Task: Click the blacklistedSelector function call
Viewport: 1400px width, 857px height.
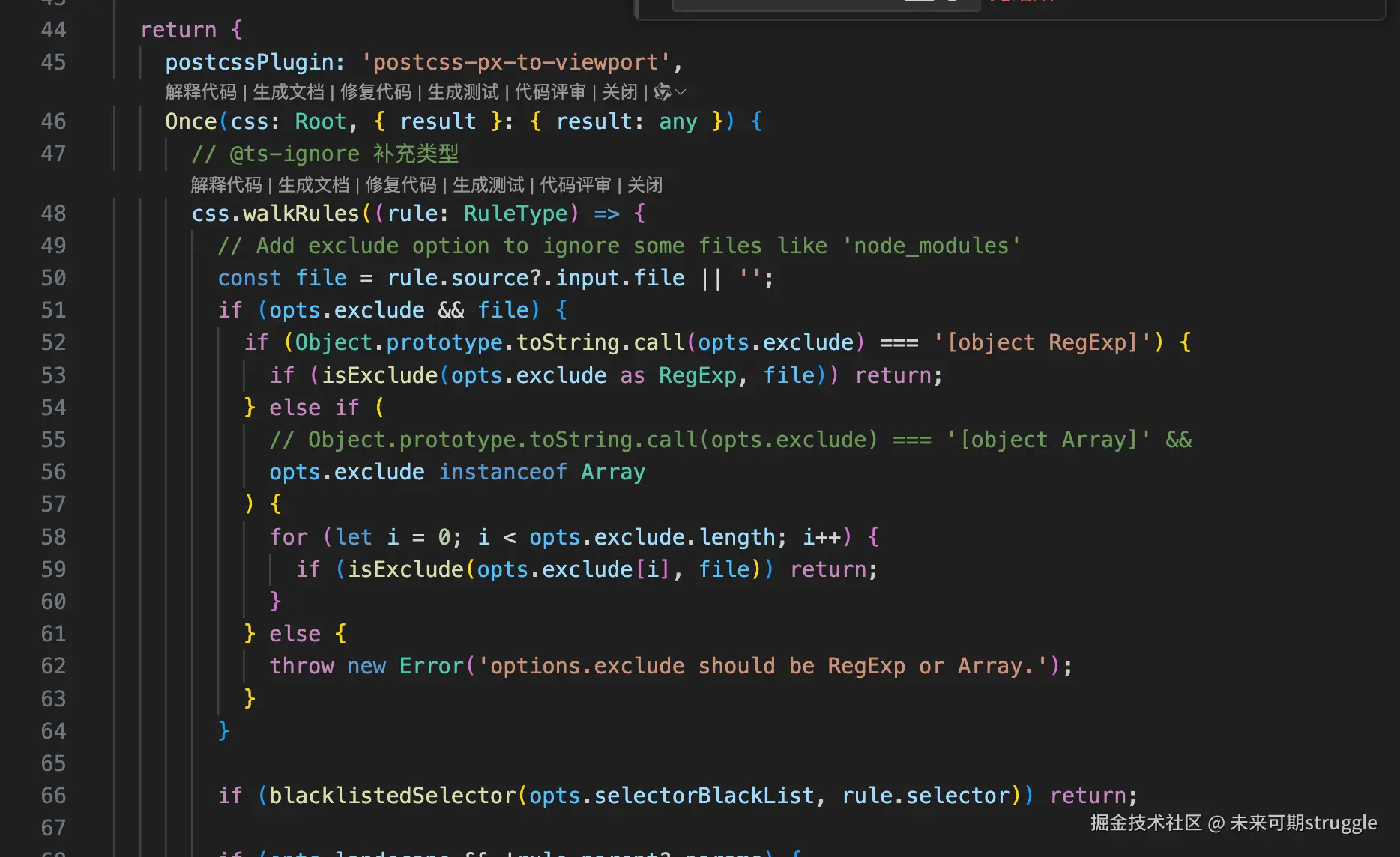Action: tap(393, 796)
